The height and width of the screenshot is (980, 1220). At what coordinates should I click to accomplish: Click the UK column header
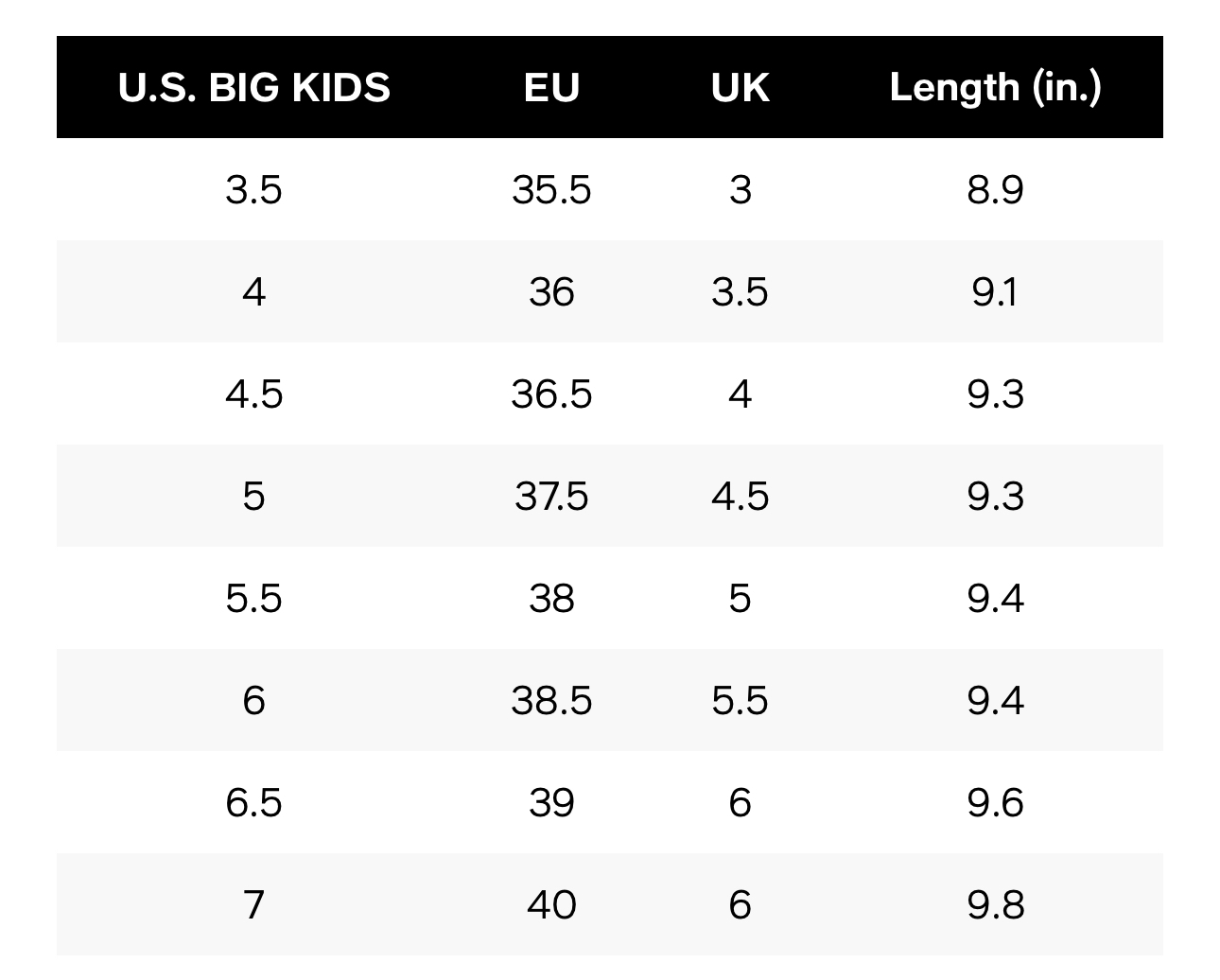pos(740,87)
